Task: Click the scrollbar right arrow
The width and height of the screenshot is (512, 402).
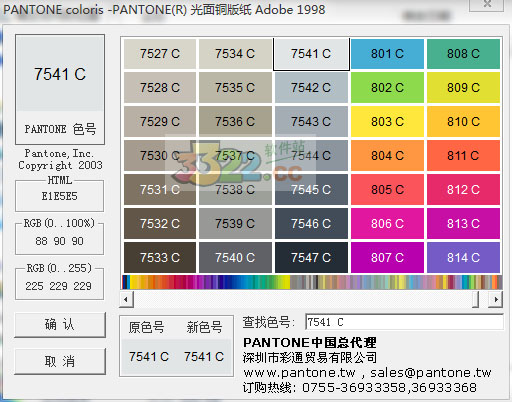Action: tap(496, 299)
